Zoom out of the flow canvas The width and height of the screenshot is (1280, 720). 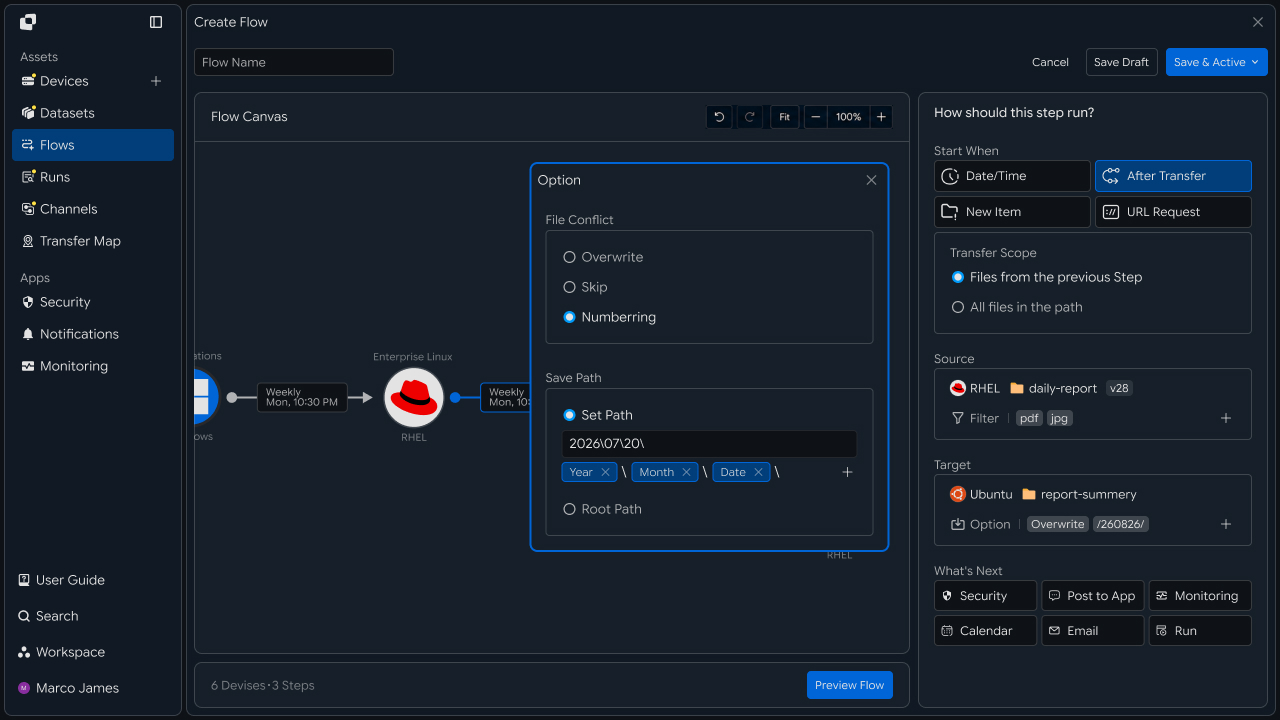coord(816,117)
